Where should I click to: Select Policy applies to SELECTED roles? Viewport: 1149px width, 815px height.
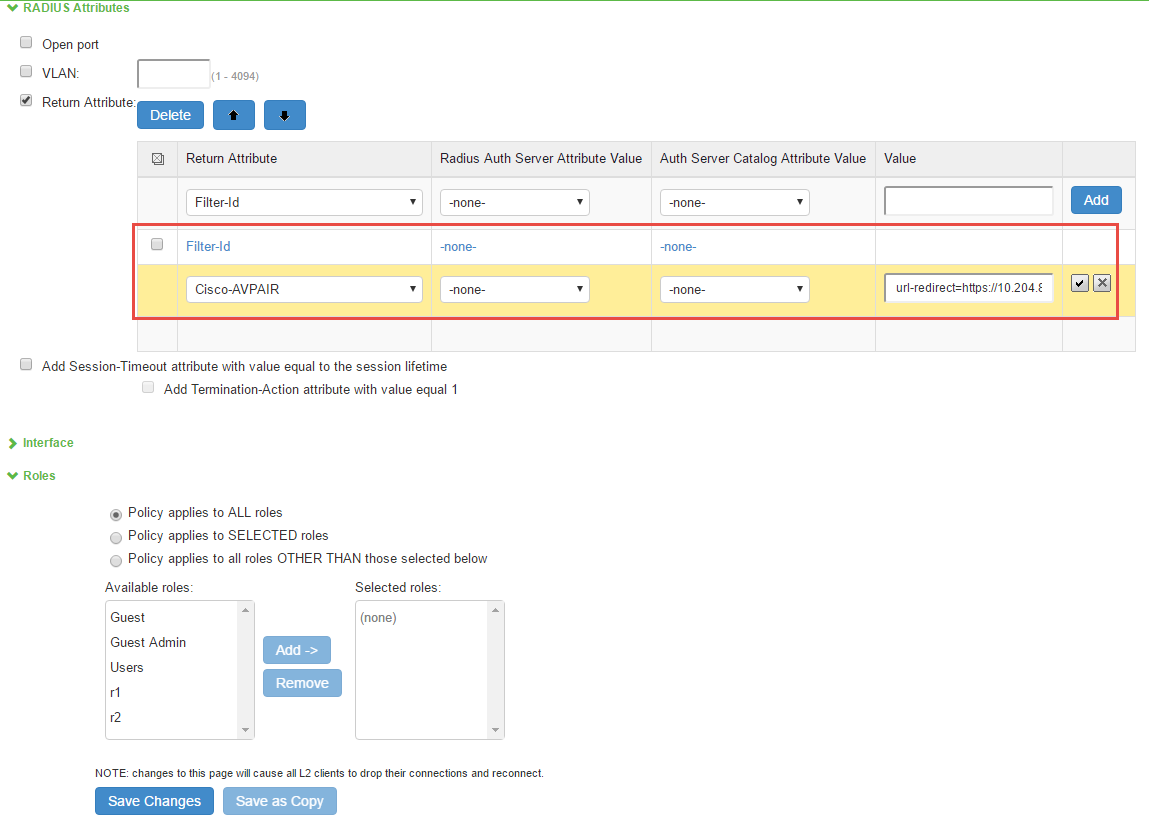tap(116, 538)
